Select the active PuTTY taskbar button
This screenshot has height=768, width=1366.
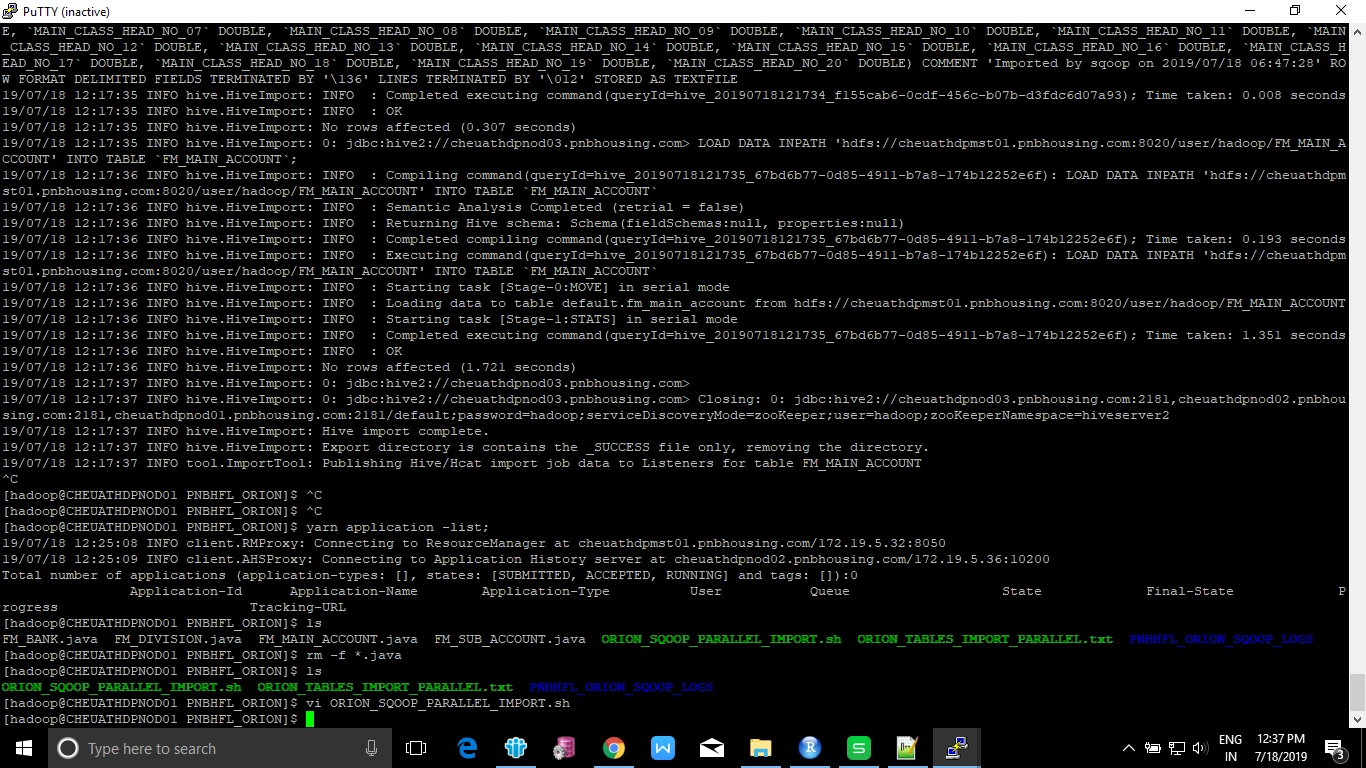pyautogui.click(x=957, y=748)
